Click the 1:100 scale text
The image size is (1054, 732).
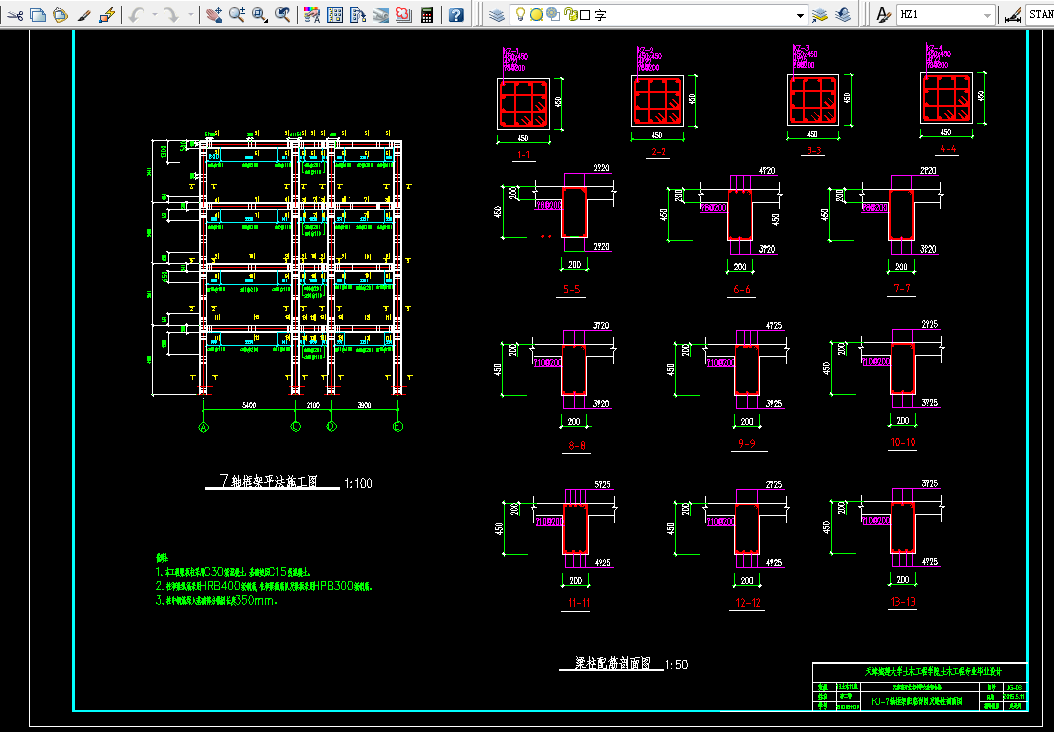pos(358,483)
